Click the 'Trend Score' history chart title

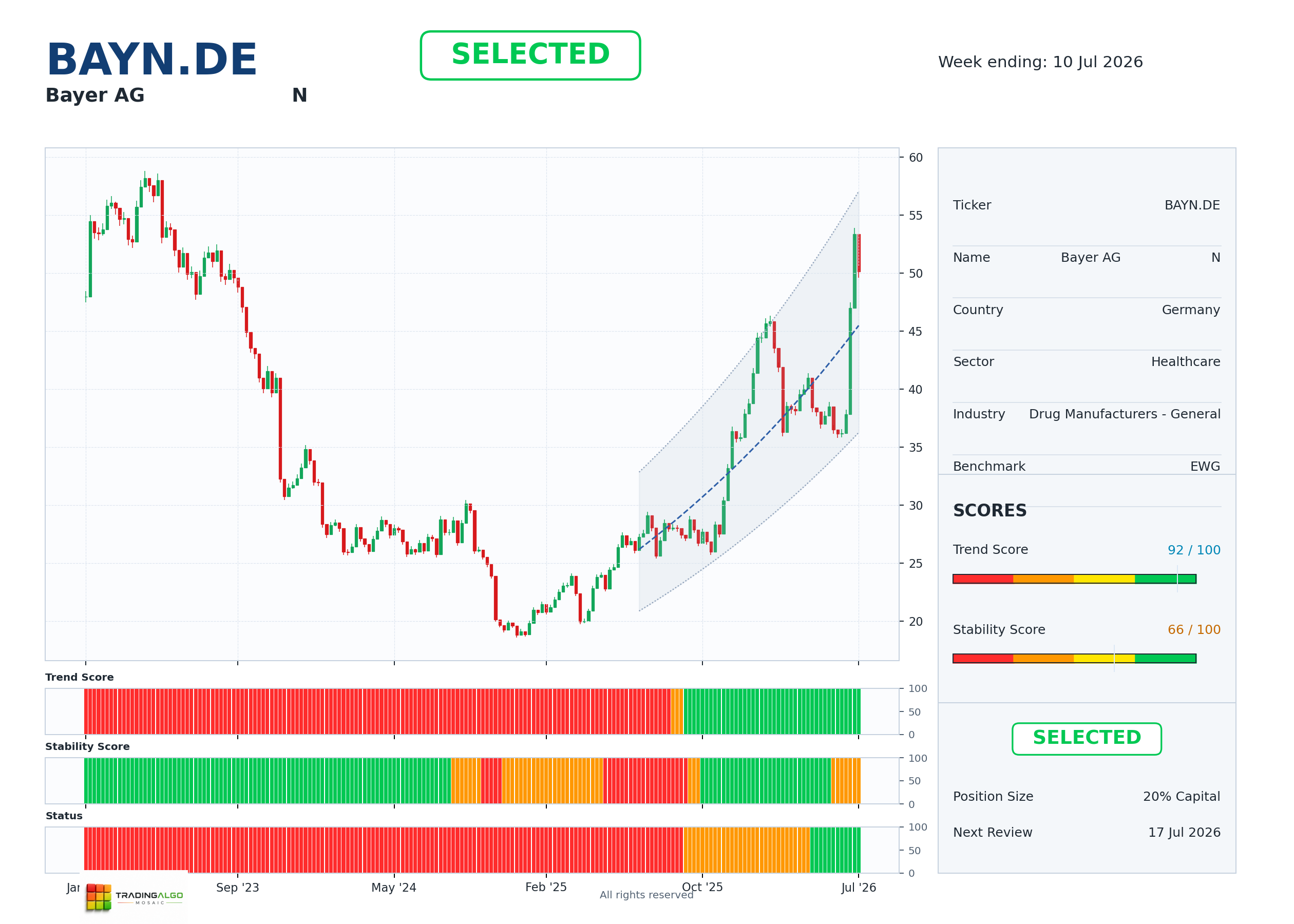pos(80,677)
